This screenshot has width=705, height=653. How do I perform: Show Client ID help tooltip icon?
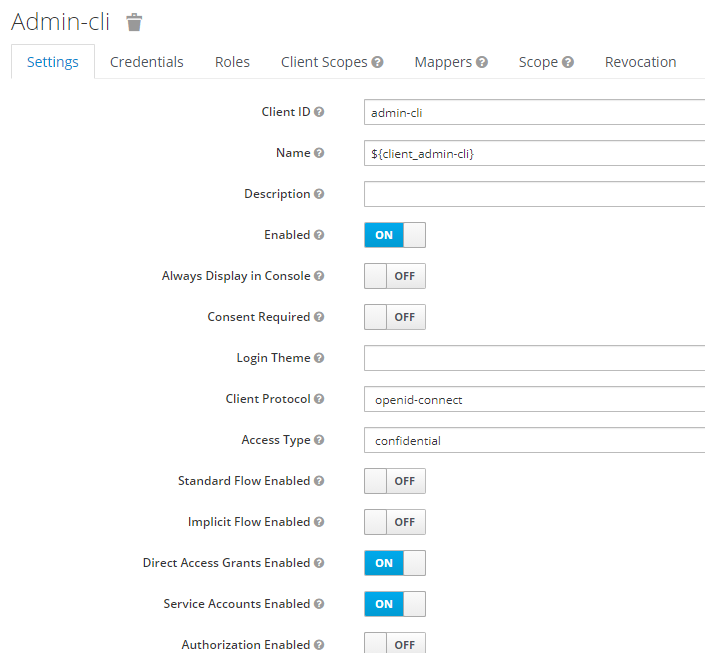click(x=319, y=112)
